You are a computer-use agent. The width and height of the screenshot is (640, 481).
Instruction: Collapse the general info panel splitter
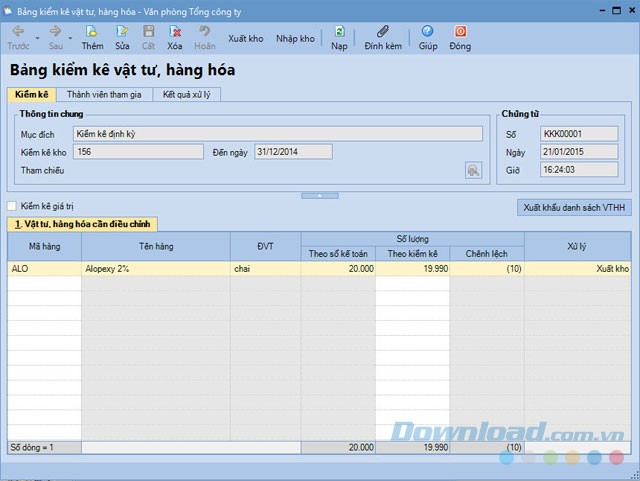tap(319, 196)
